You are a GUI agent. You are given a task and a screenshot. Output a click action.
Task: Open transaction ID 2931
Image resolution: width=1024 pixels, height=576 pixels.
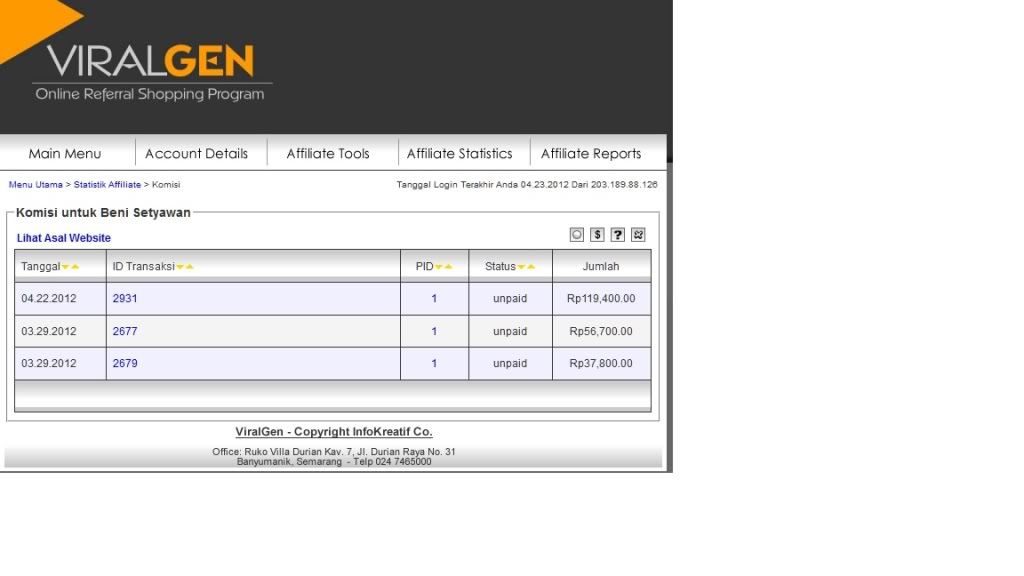coord(125,298)
